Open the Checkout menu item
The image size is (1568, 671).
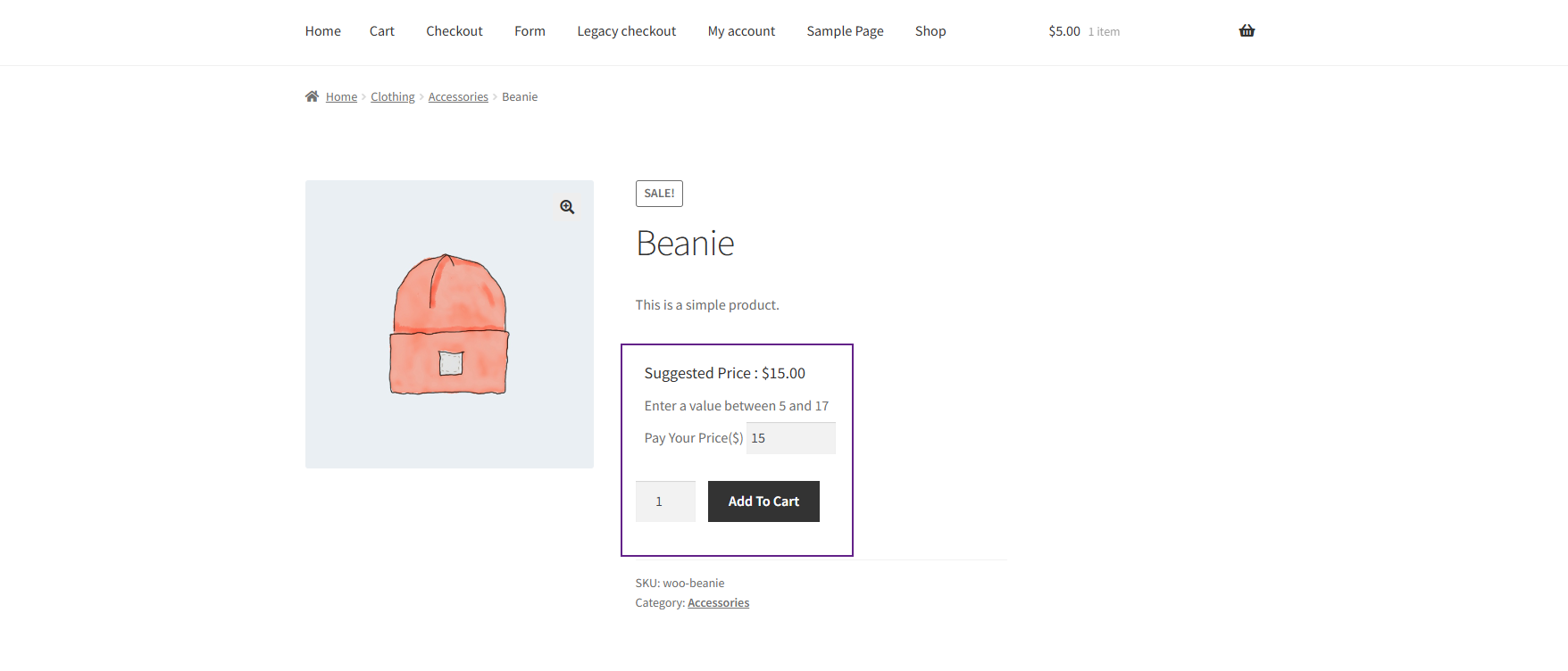click(x=455, y=31)
